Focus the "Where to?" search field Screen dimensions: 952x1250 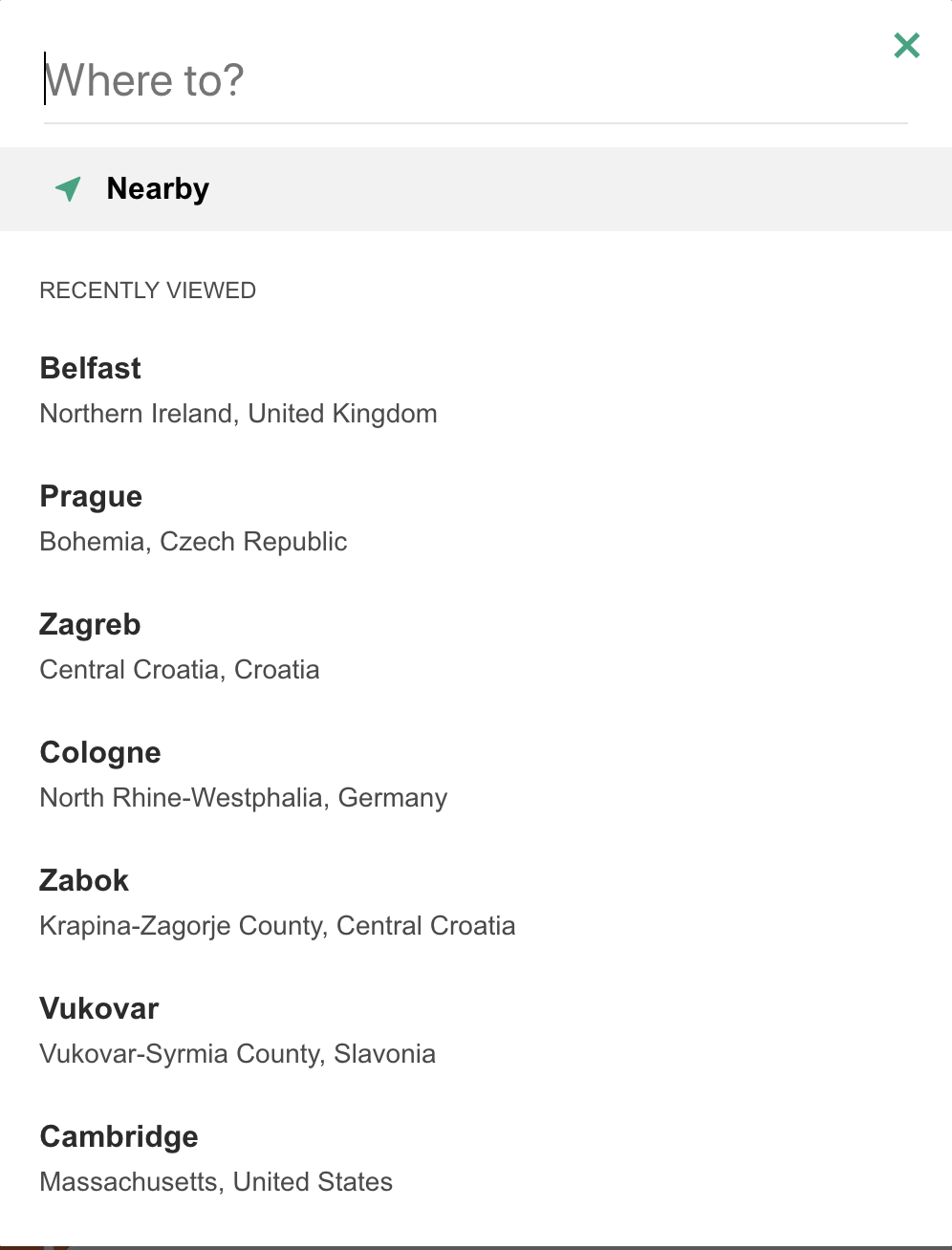(475, 81)
